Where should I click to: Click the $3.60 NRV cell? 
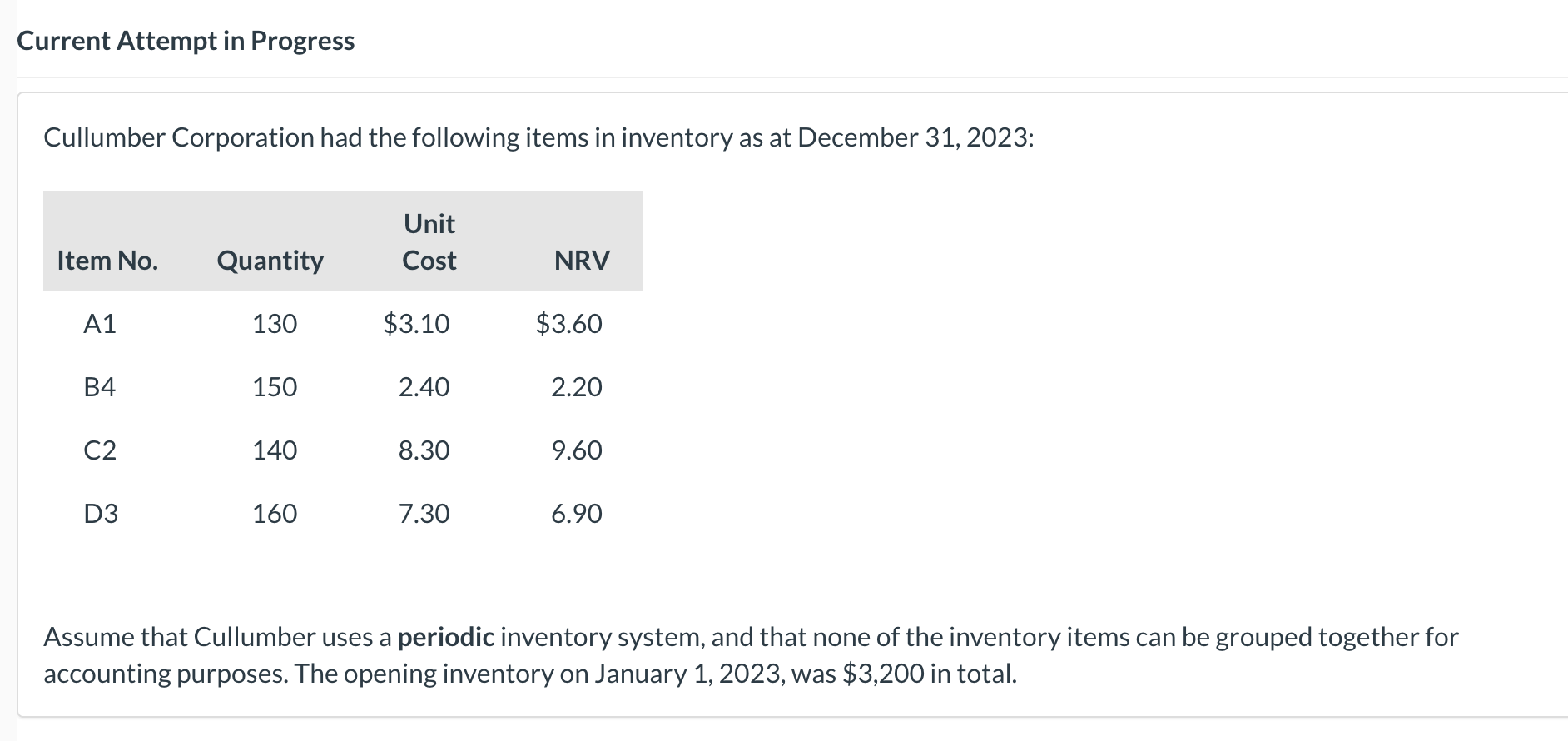pos(568,323)
